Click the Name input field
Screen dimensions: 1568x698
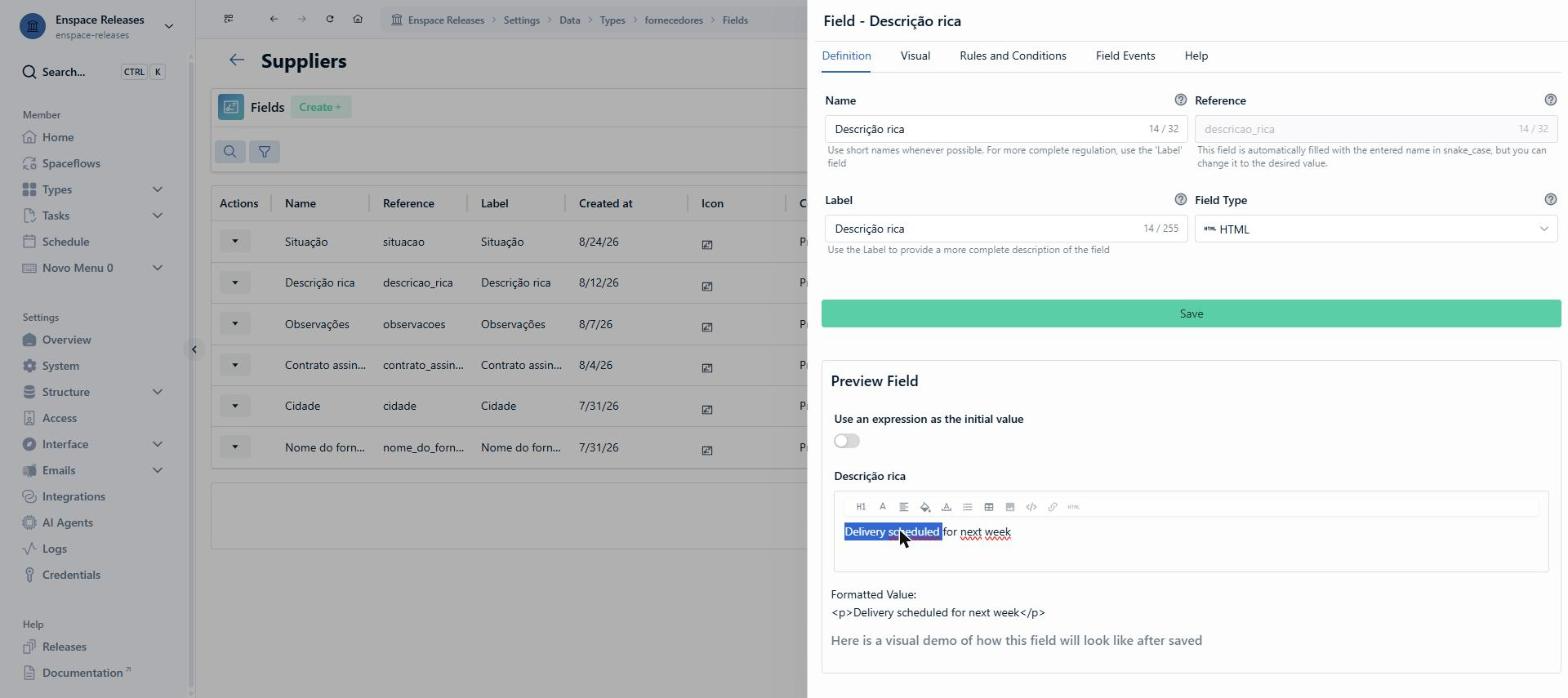1006,129
